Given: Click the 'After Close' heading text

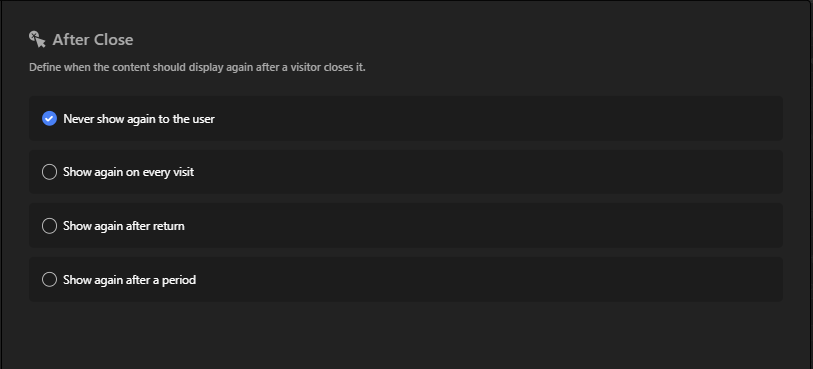Looking at the screenshot, I should point(93,40).
